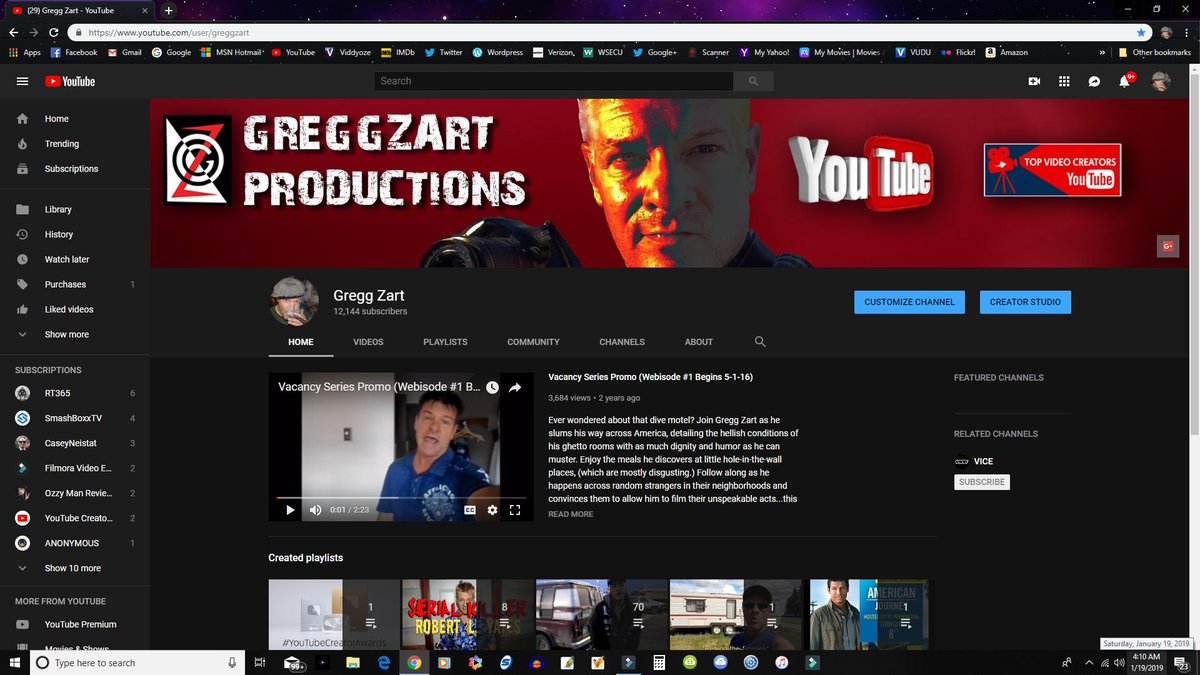Open Subscriptions in the sidebar
The width and height of the screenshot is (1200, 675).
coord(71,169)
